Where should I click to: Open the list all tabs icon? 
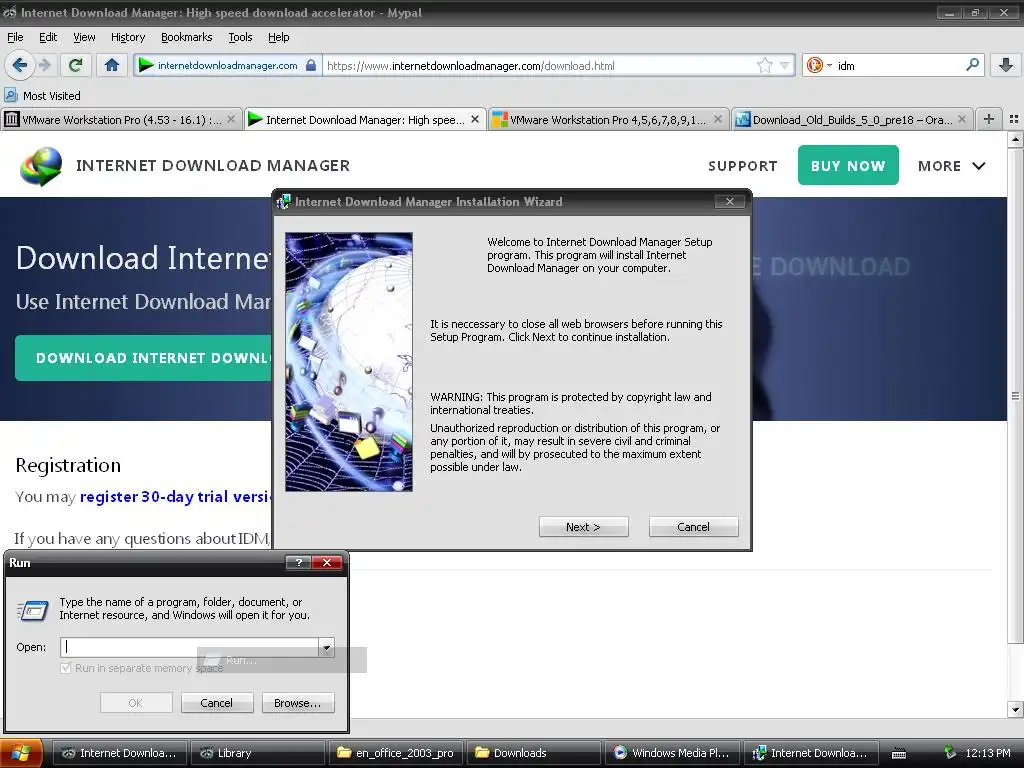coord(1014,119)
